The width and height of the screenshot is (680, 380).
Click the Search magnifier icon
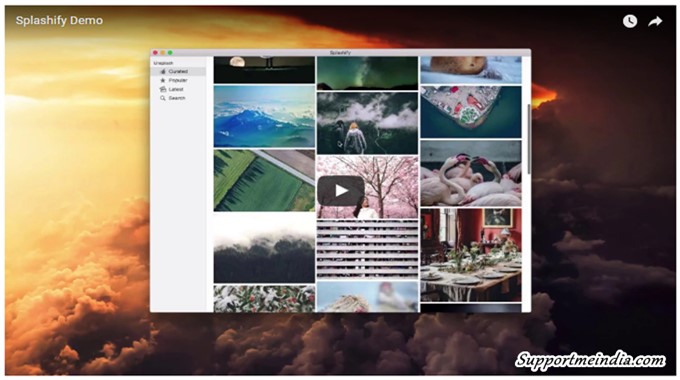[163, 98]
